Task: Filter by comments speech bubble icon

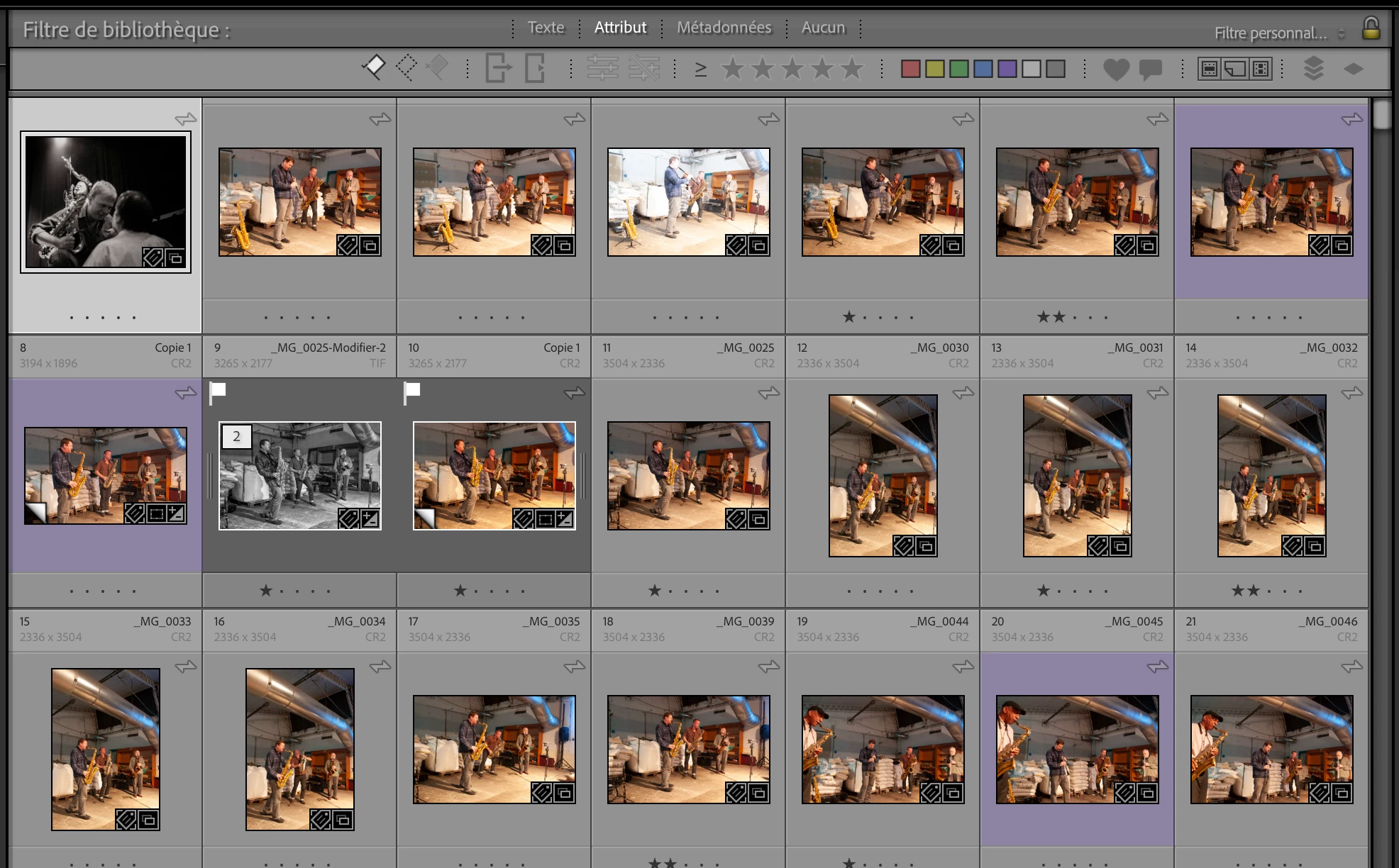Action: [1150, 69]
